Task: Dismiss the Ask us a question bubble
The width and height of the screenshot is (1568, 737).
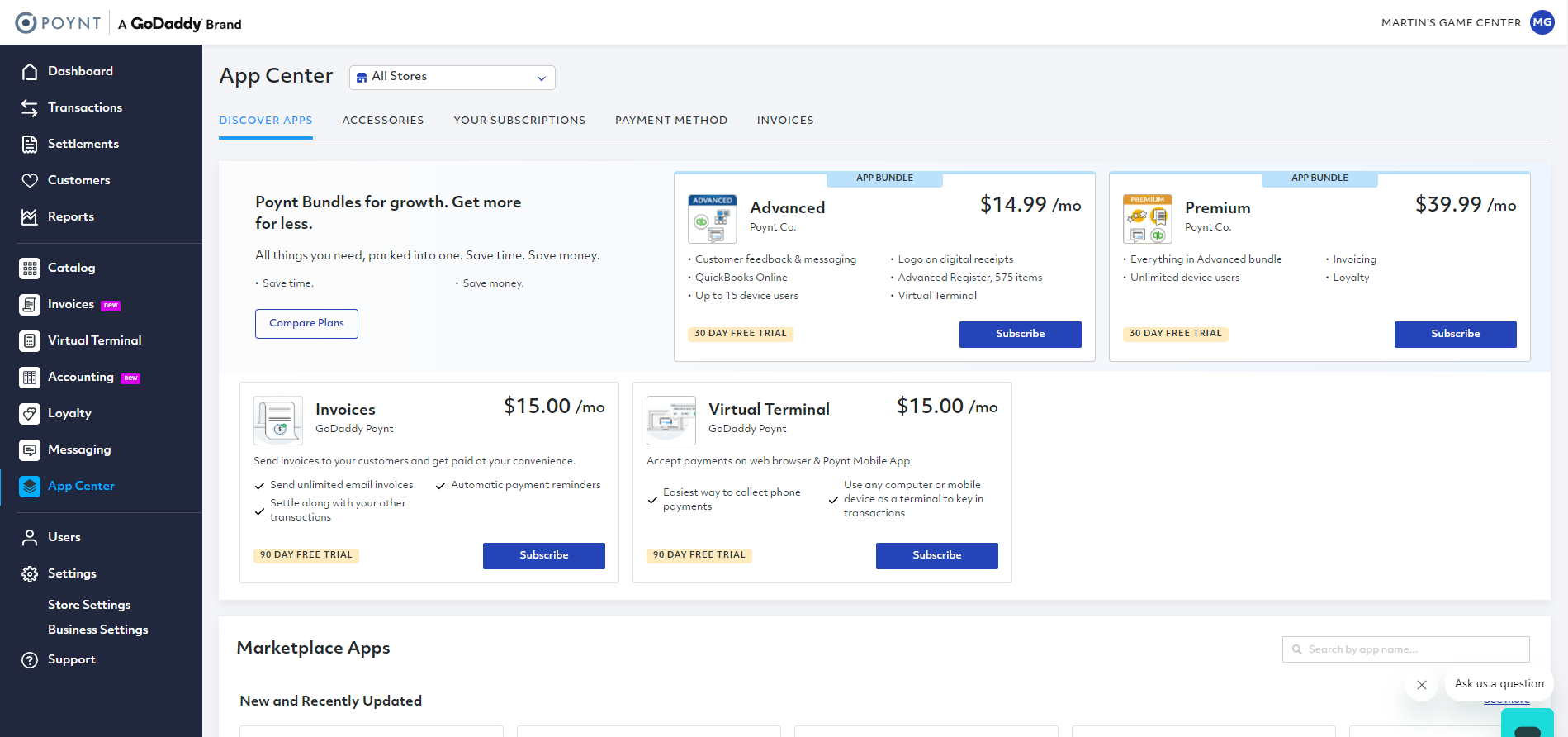Action: point(1422,685)
